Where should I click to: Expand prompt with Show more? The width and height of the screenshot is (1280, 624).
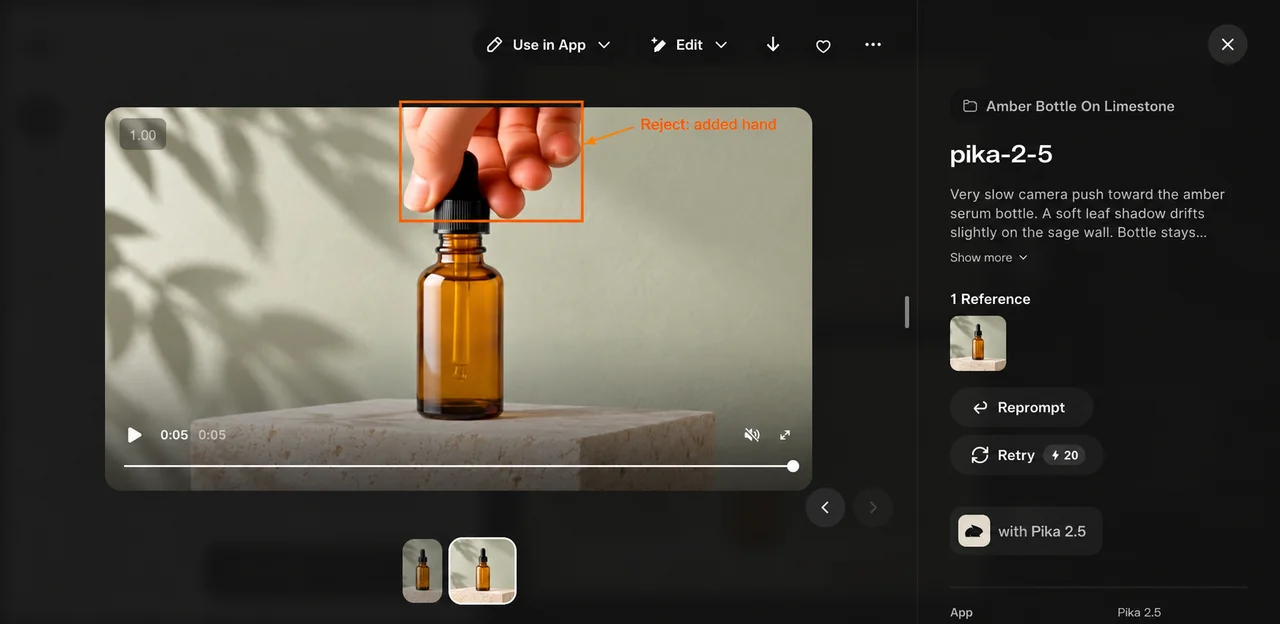click(x=988, y=258)
